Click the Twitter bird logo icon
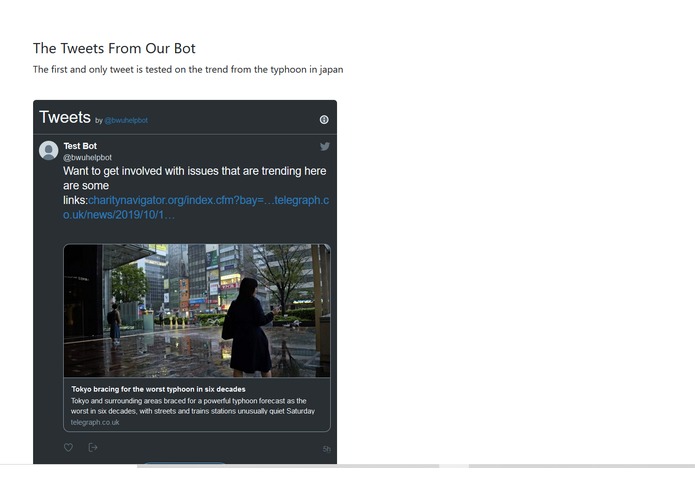 click(x=325, y=146)
